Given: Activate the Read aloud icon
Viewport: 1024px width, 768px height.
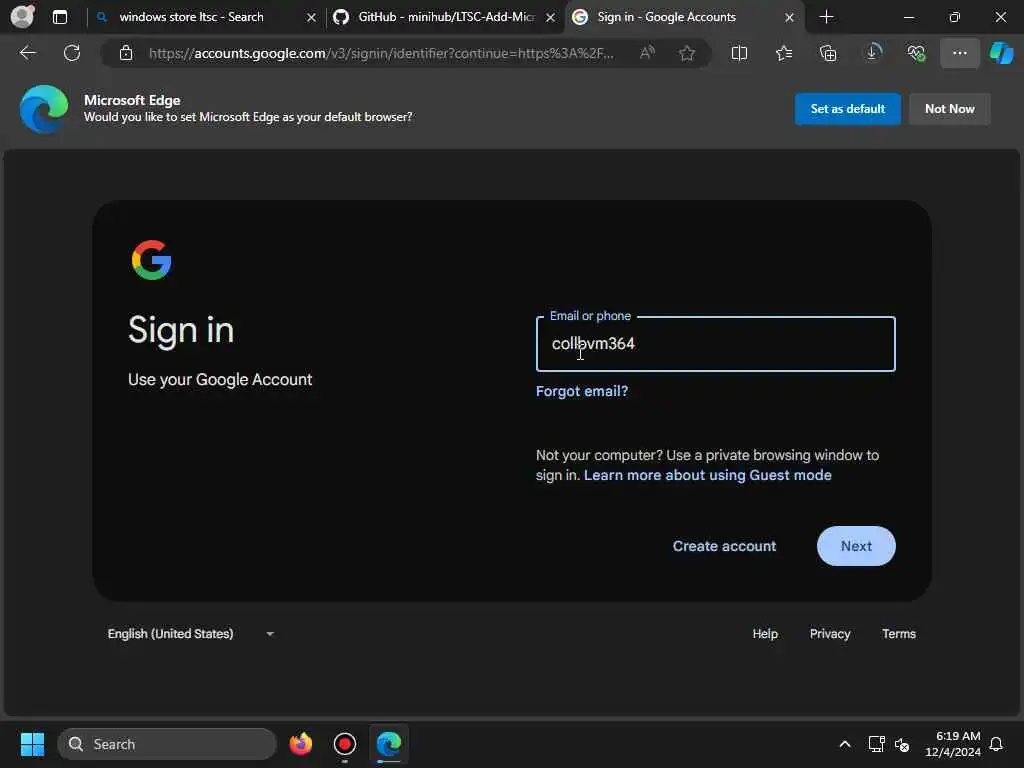Looking at the screenshot, I should [647, 53].
